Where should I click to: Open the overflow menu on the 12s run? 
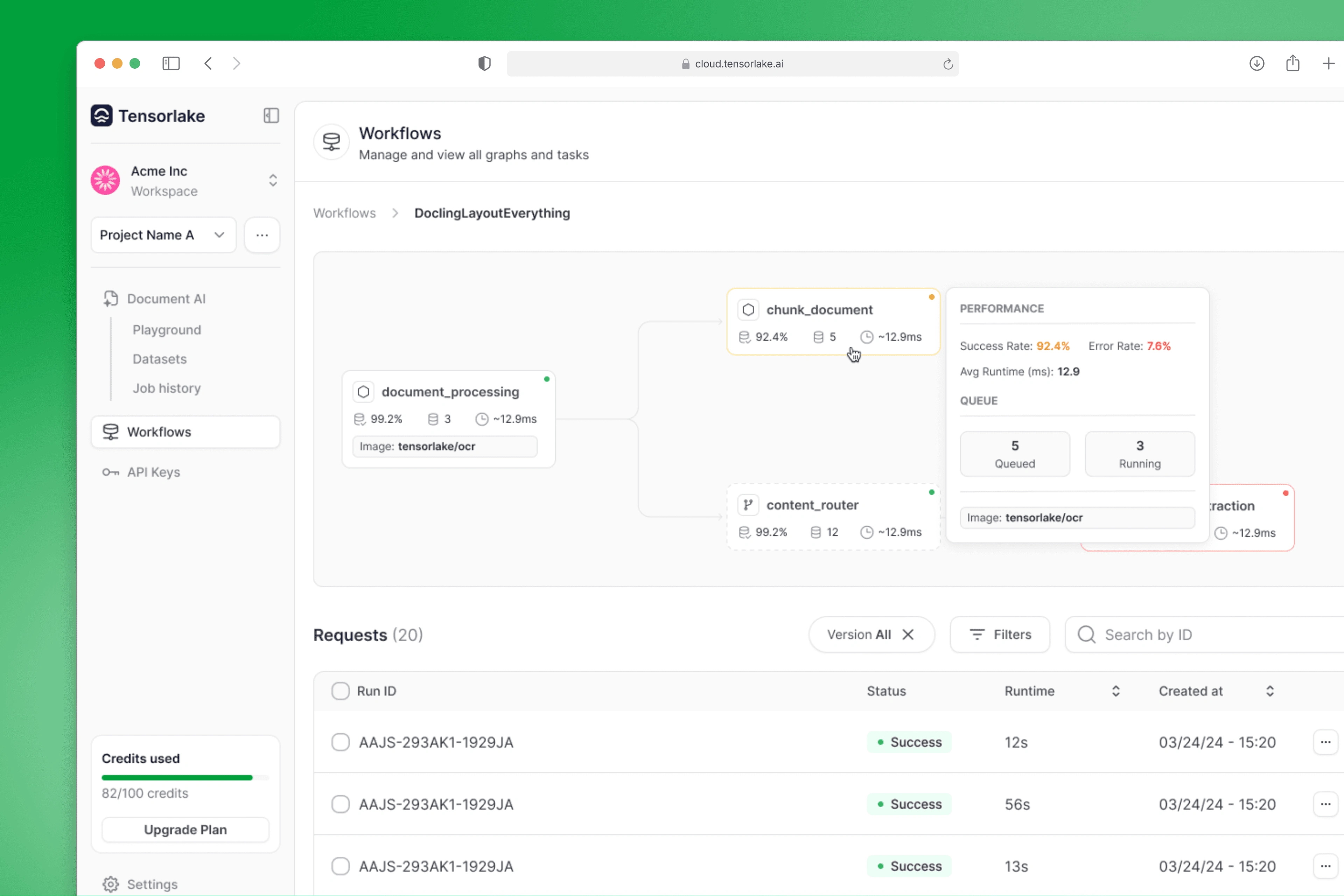pos(1326,742)
